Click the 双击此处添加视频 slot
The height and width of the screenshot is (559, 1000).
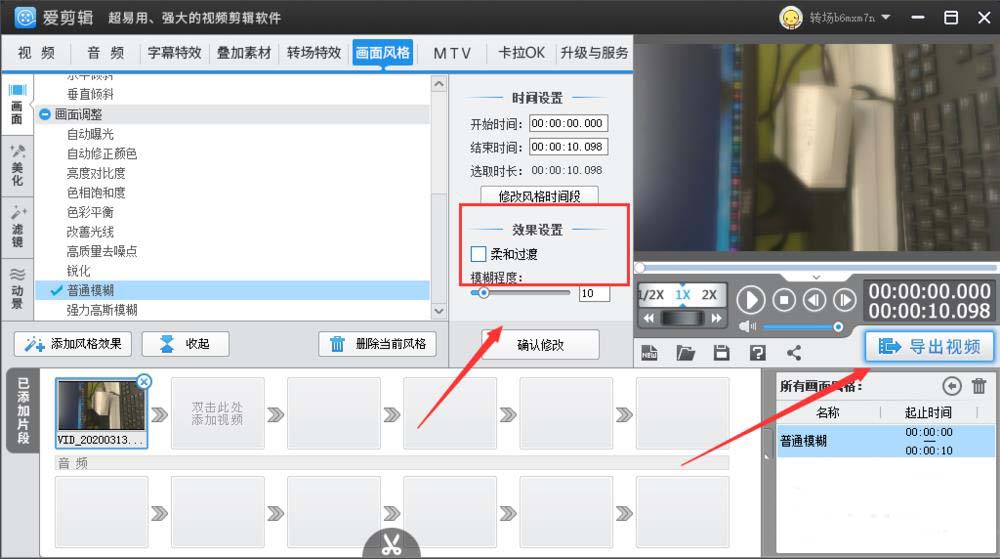tap(217, 413)
